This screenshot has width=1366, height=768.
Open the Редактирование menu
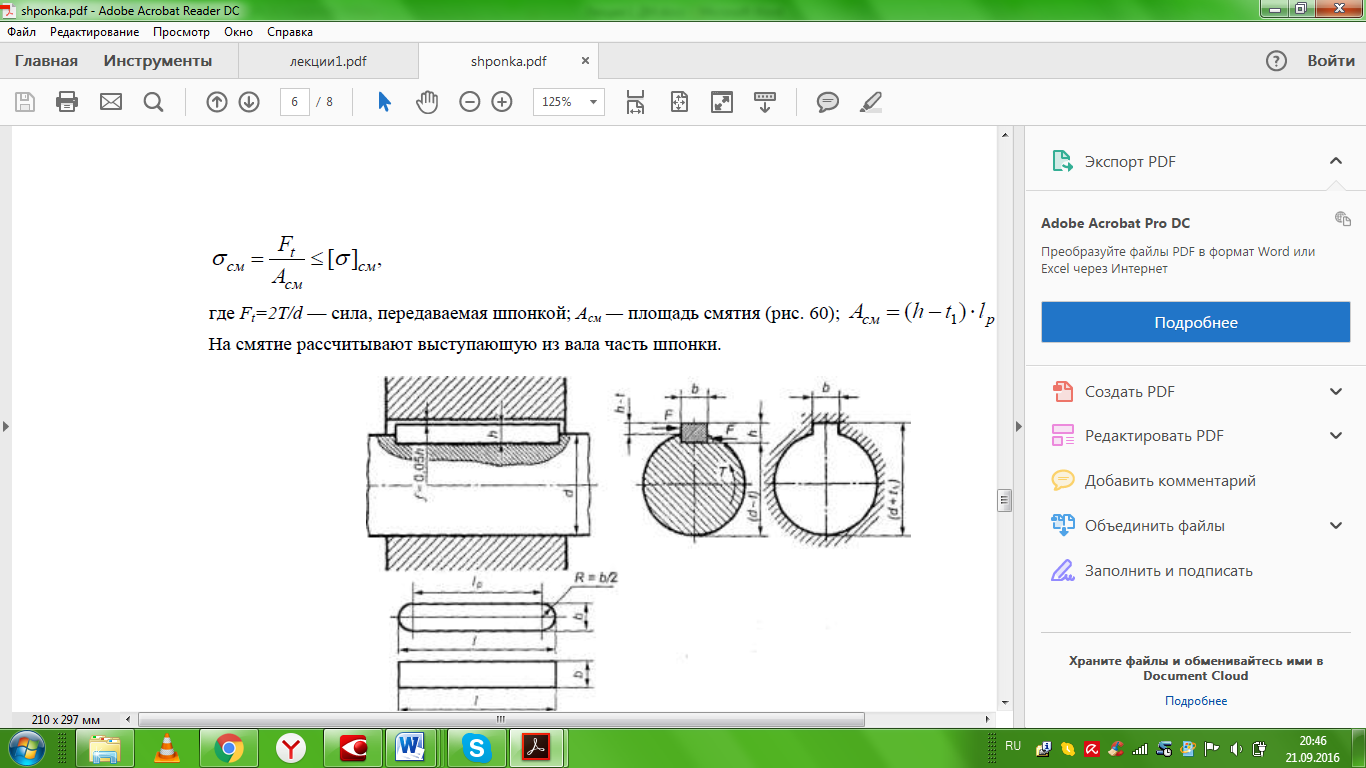pyautogui.click(x=95, y=32)
